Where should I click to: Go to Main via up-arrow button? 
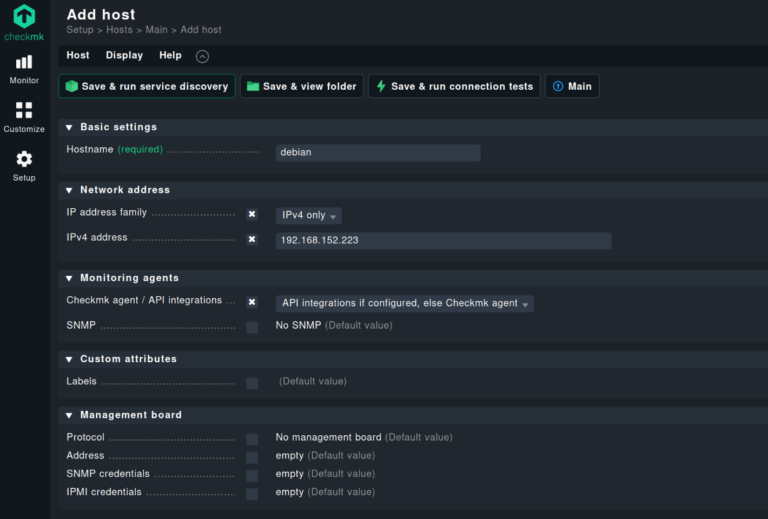572,86
